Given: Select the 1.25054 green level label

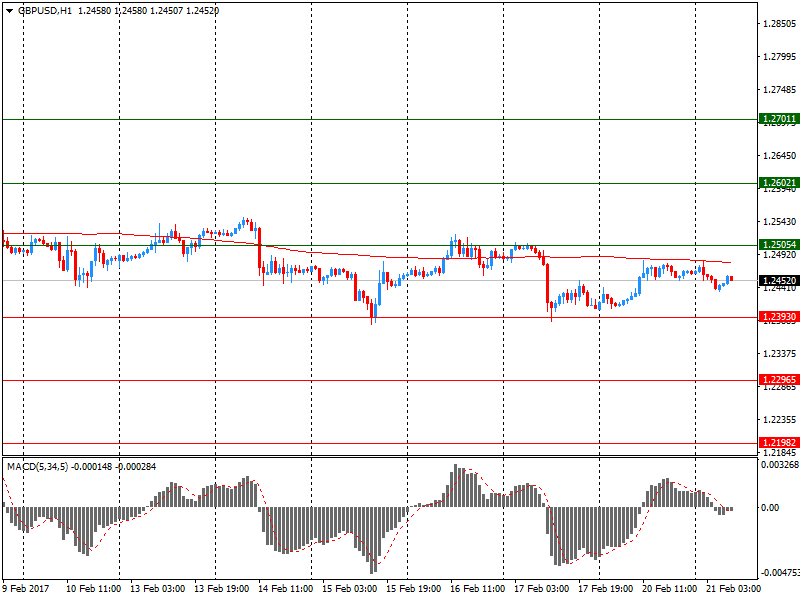Looking at the screenshot, I should pos(779,245).
